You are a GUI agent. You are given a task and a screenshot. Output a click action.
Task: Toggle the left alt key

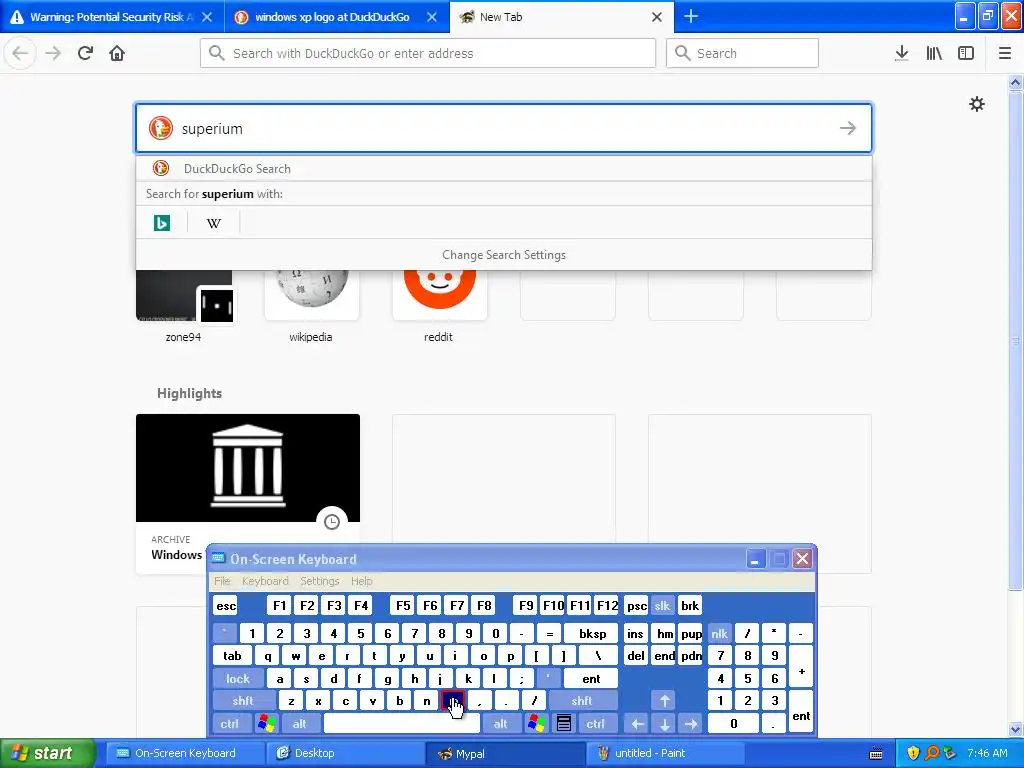click(300, 724)
